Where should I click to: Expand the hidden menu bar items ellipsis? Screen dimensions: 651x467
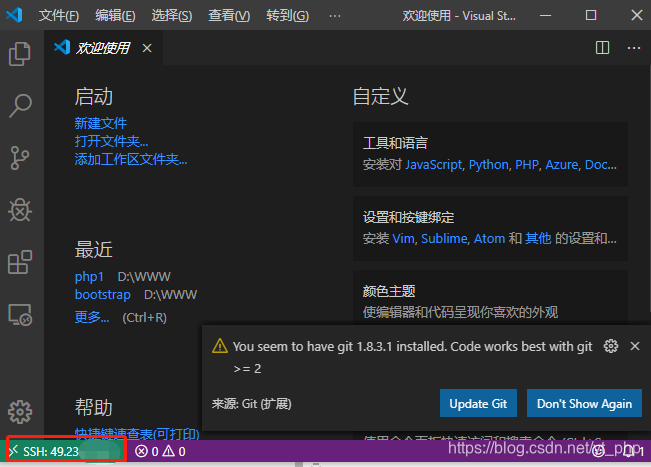click(335, 16)
